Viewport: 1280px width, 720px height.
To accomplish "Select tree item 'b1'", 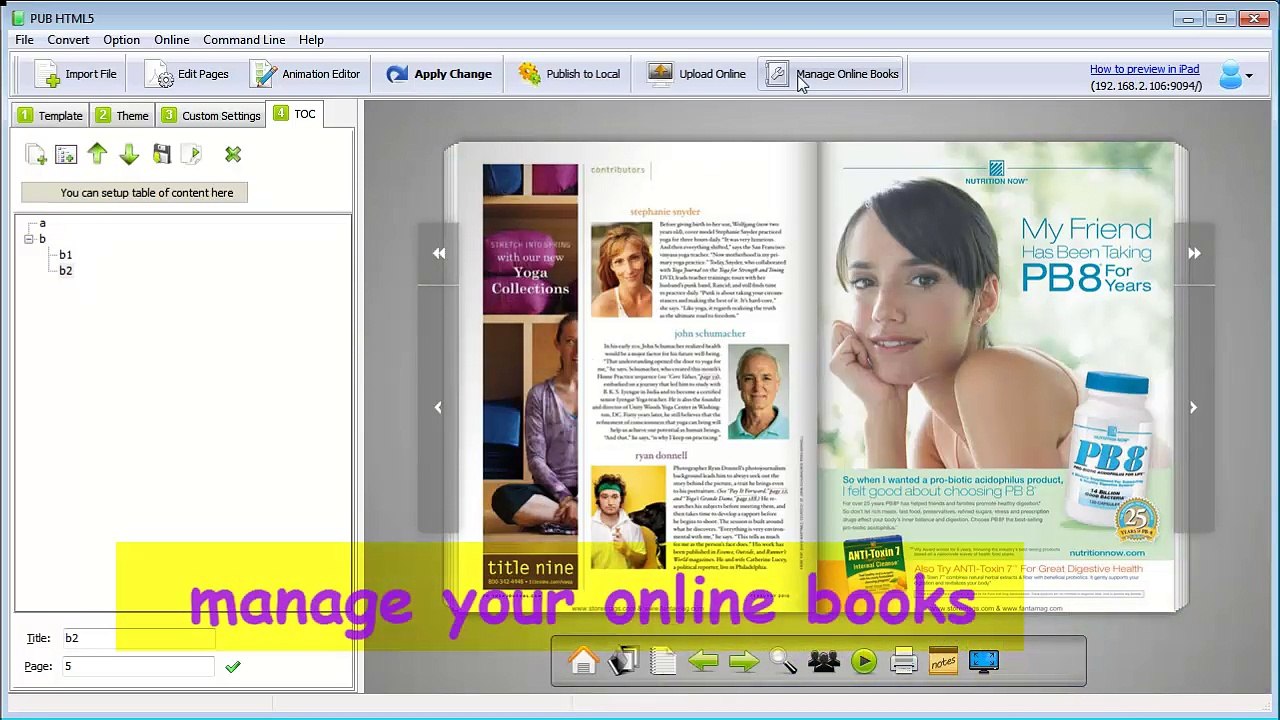I will tap(65, 255).
